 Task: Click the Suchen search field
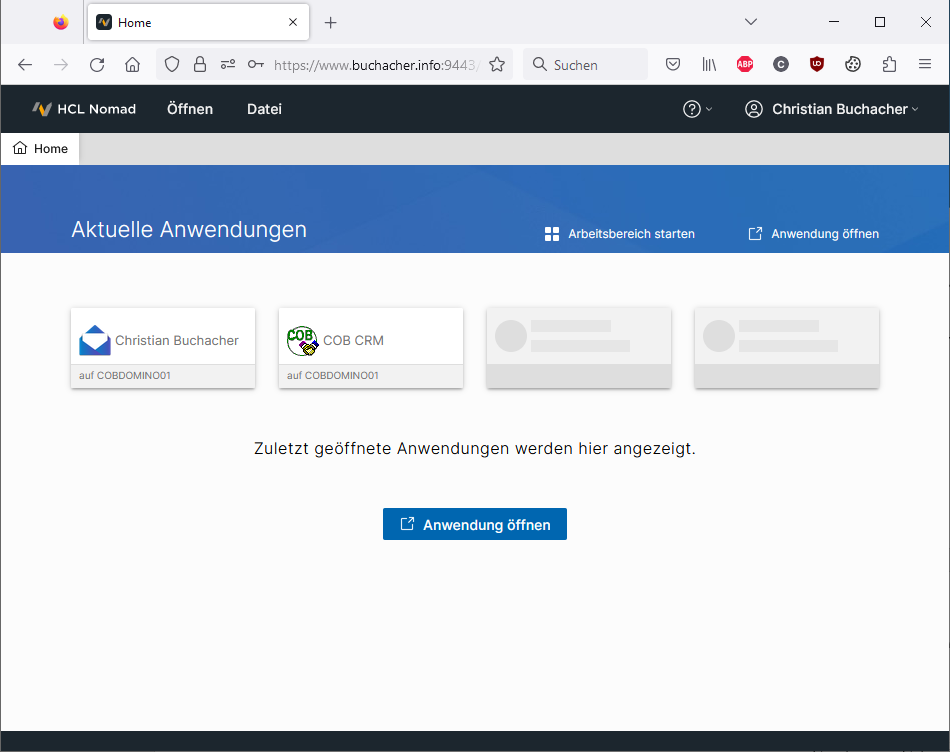click(585, 65)
